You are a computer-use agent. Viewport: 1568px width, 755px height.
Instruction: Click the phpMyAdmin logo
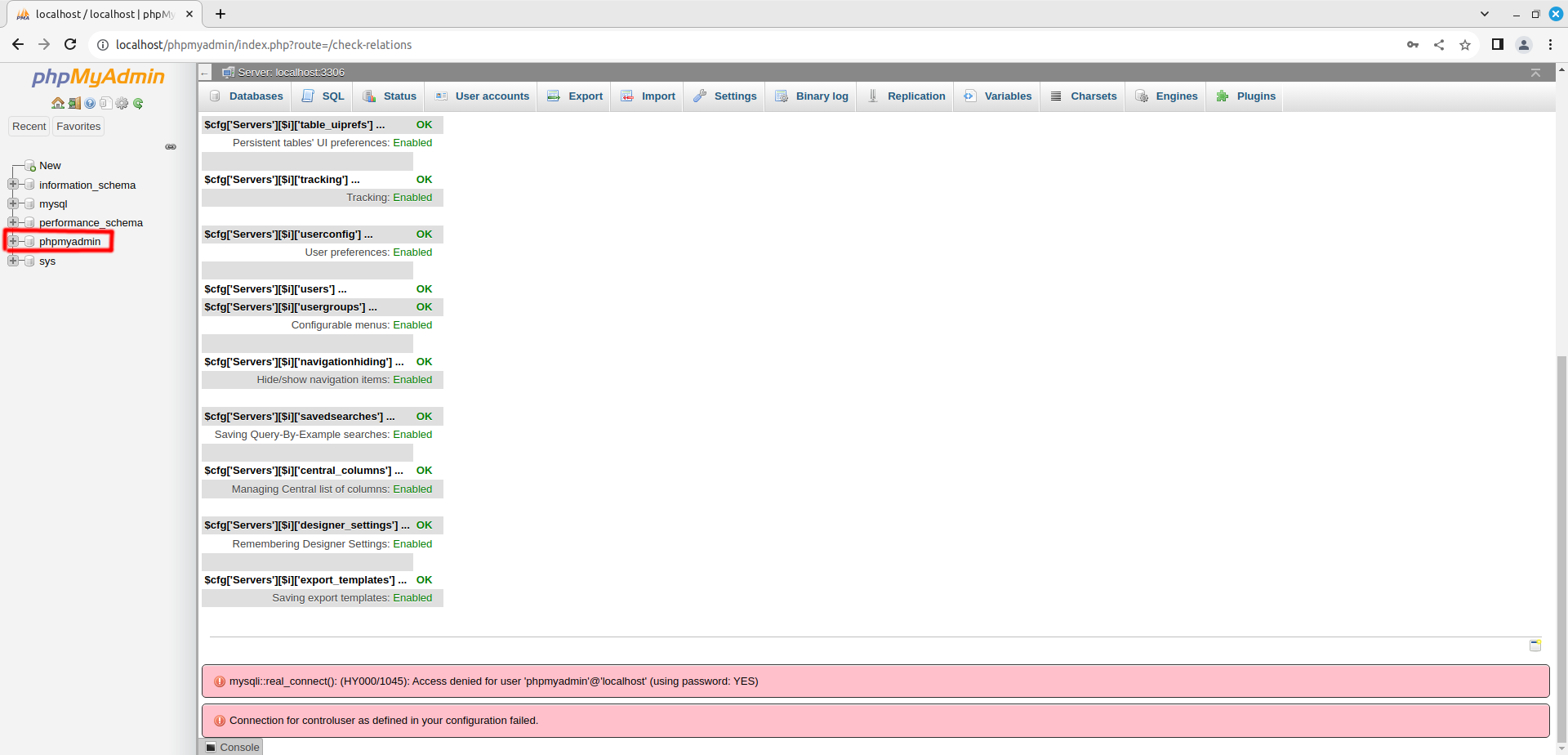98,77
